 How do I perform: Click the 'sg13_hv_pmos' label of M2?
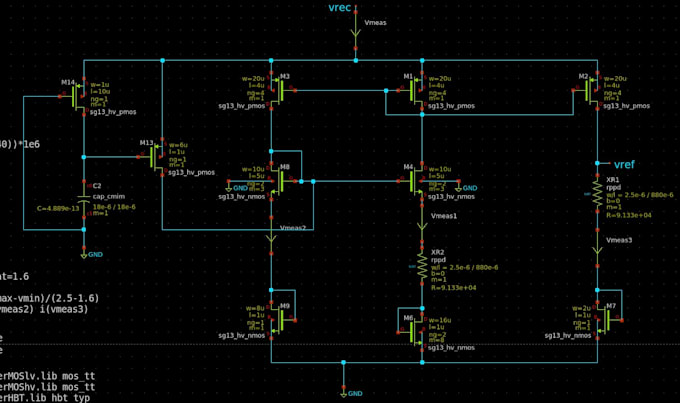[627, 106]
